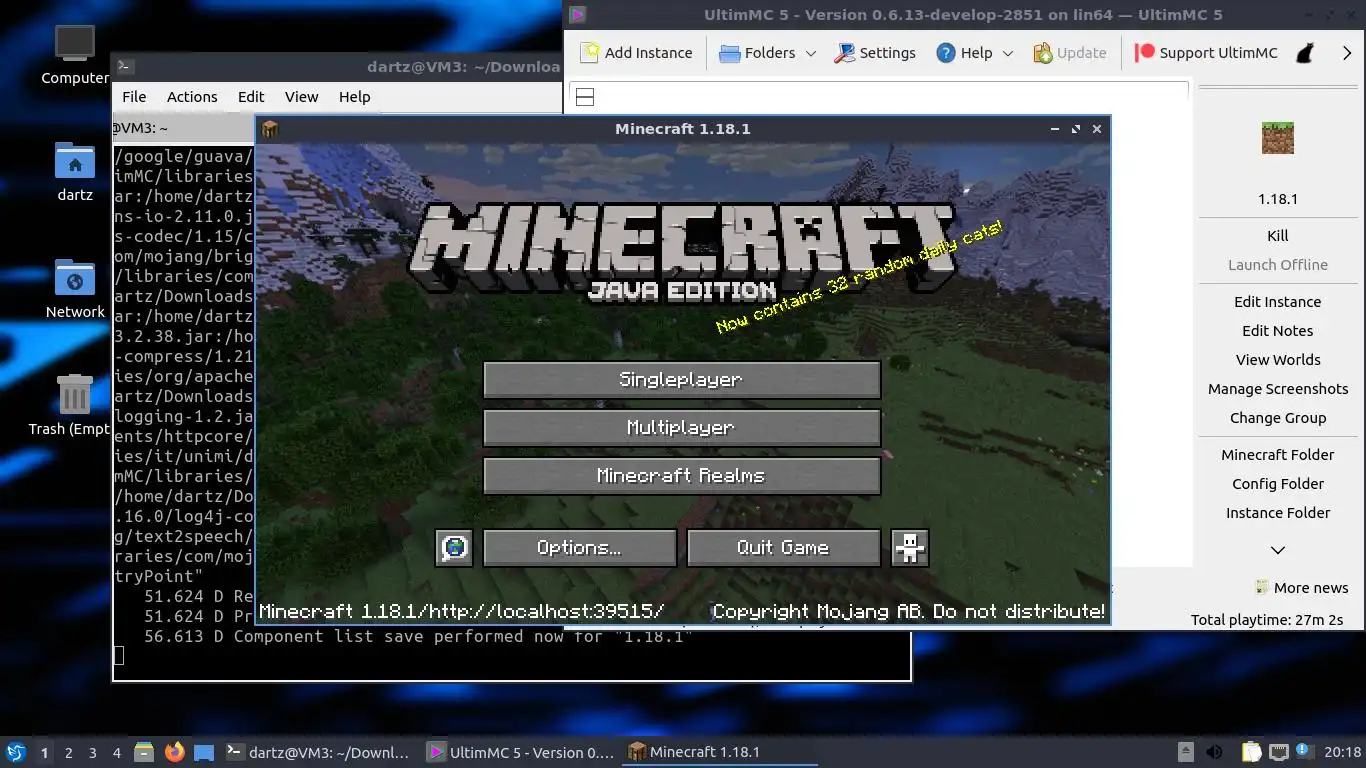Launch Firefox from the taskbar
Screen dimensions: 1366x768
pos(174,752)
